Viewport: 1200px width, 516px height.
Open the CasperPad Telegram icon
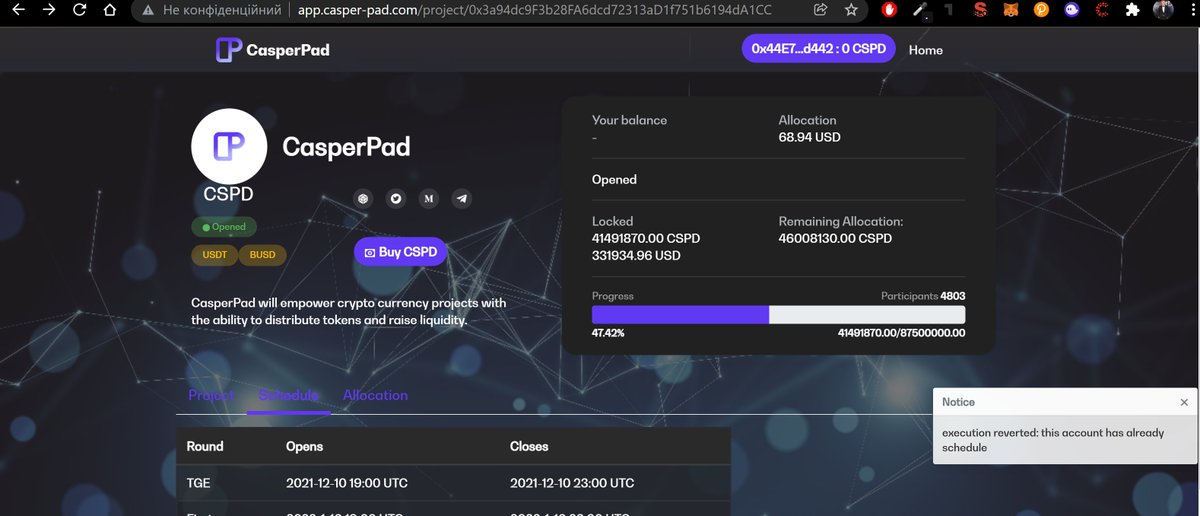(461, 198)
